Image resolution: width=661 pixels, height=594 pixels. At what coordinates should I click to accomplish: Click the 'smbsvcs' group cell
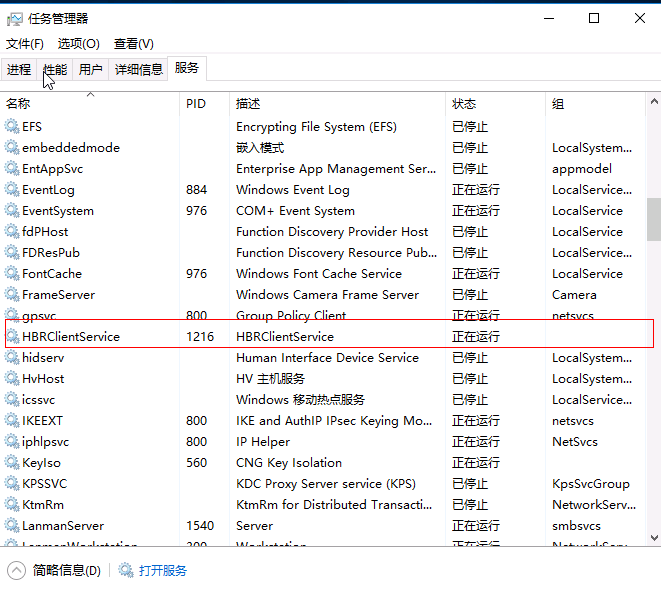click(x=576, y=526)
